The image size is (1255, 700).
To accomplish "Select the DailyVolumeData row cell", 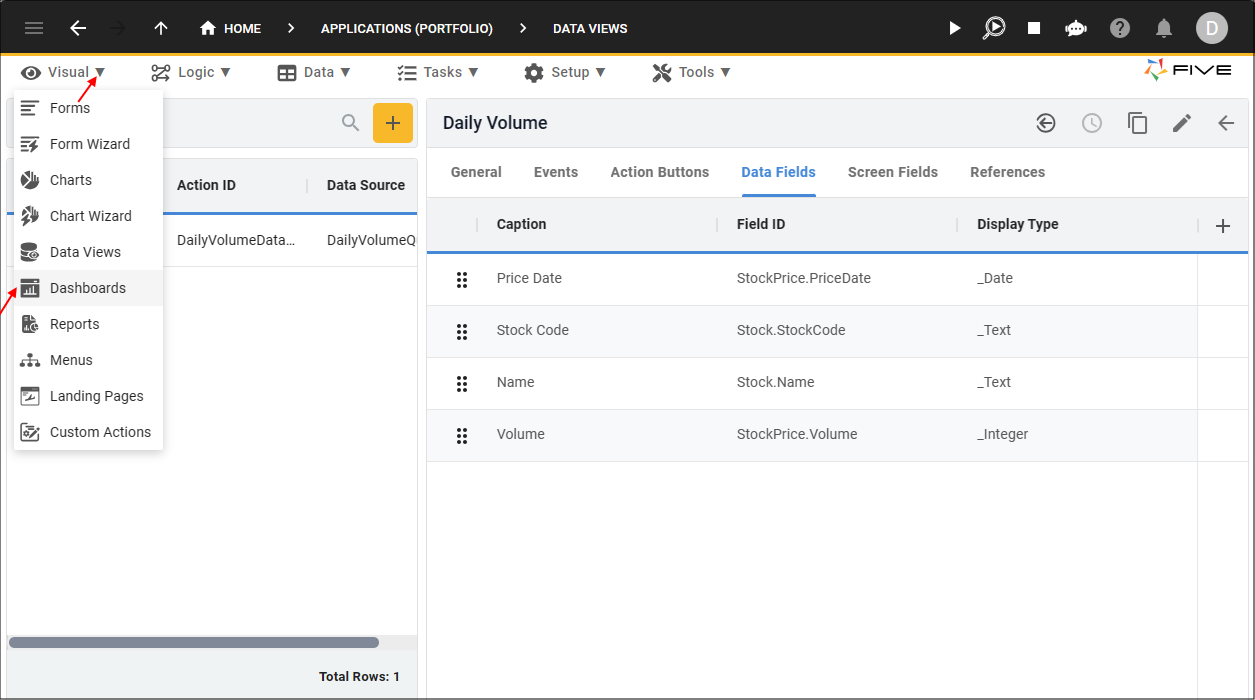I will click(236, 240).
